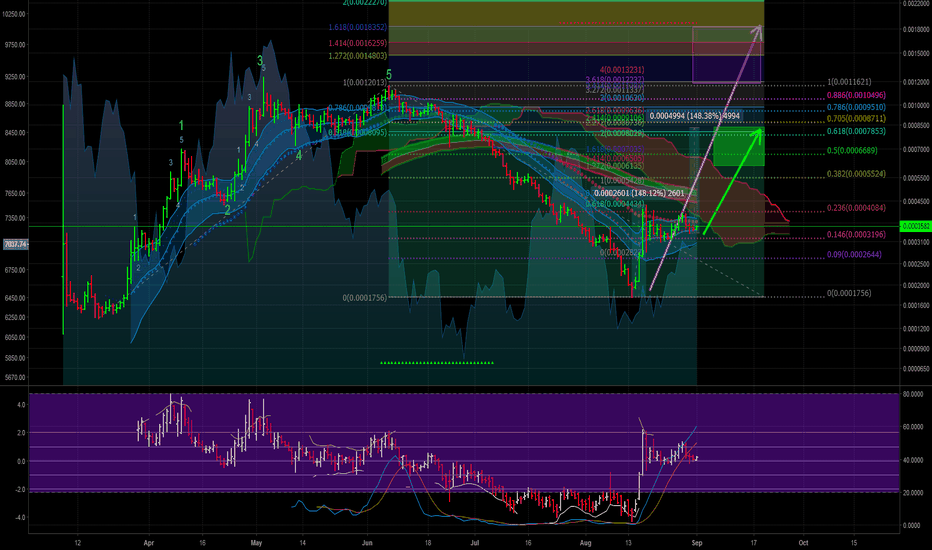Screen dimensions: 932x550
Task: Click the 4(0.0013231) extension label
Action: pos(622,70)
